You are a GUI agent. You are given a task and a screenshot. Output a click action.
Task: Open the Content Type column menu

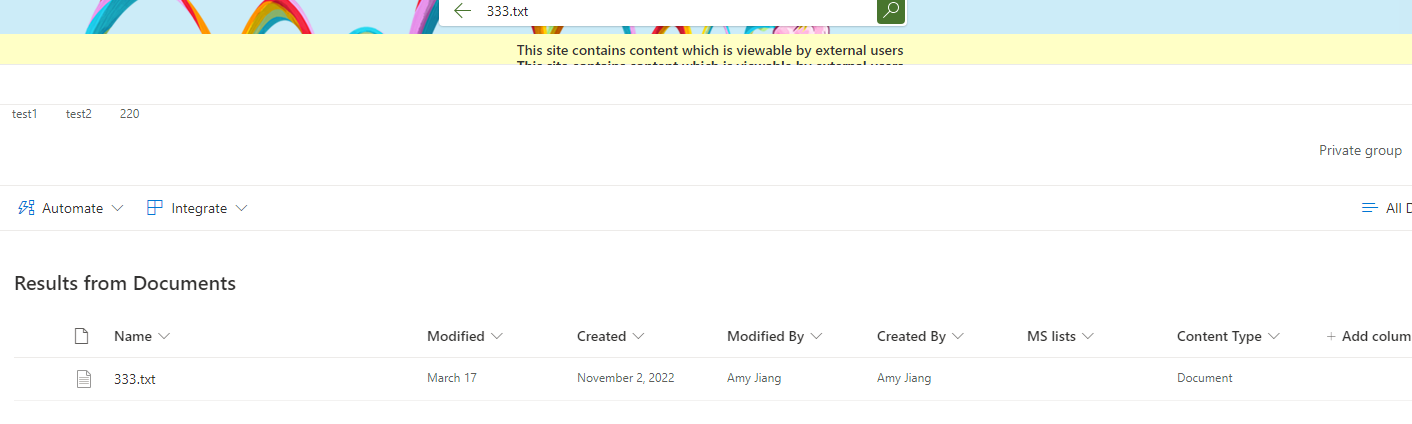point(1229,336)
